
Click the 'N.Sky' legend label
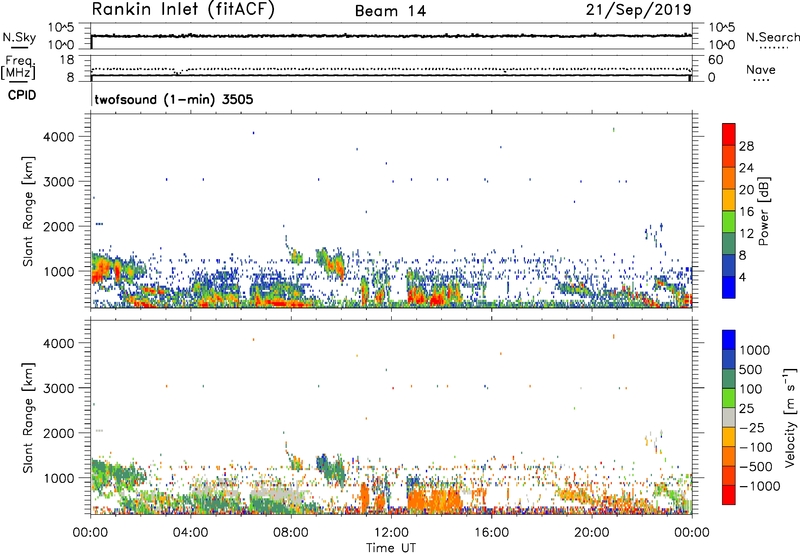click(x=19, y=37)
